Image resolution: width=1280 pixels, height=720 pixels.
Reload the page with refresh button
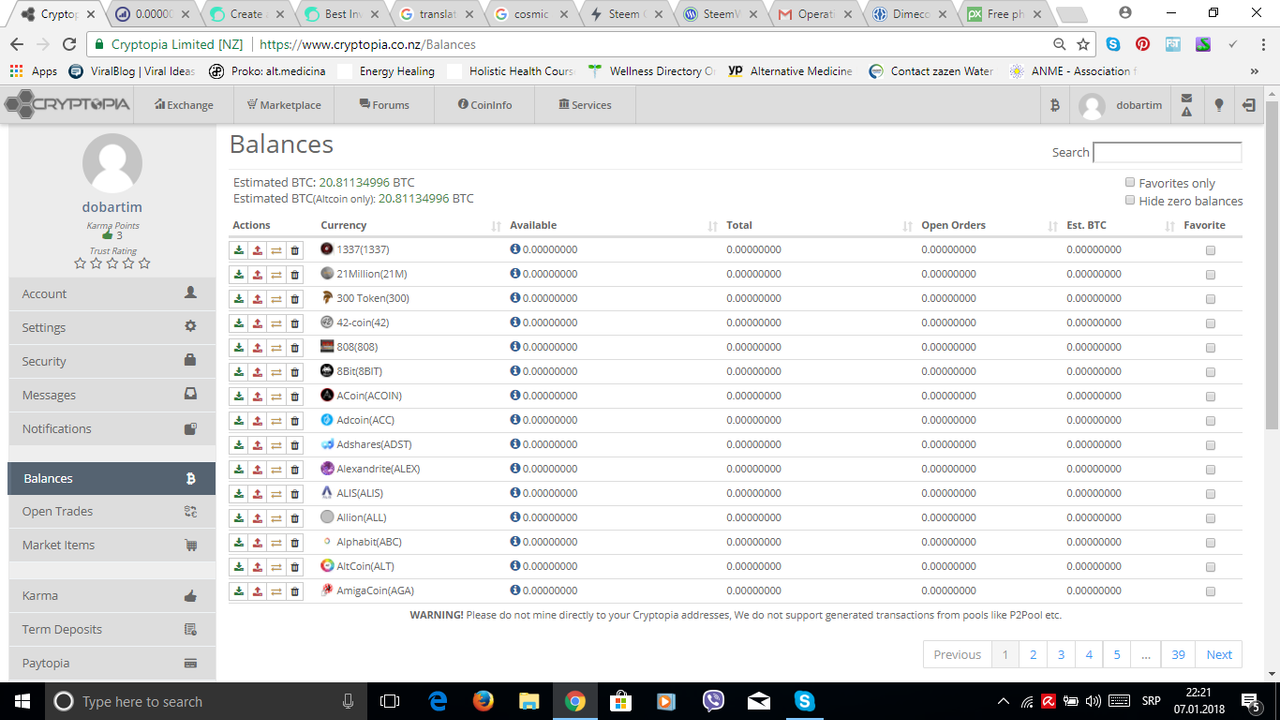[69, 44]
